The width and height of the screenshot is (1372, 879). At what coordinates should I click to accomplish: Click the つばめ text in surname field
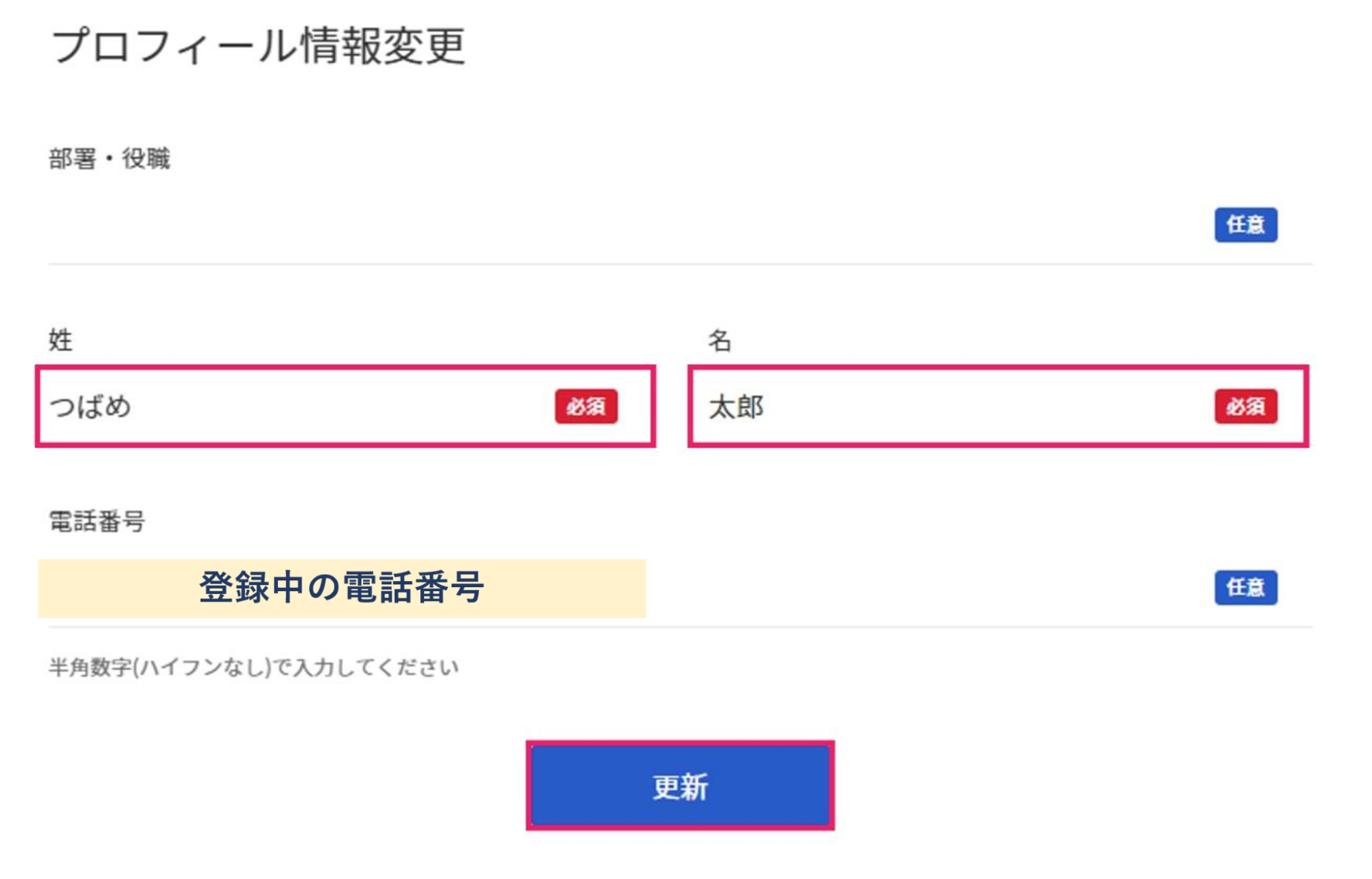[90, 407]
